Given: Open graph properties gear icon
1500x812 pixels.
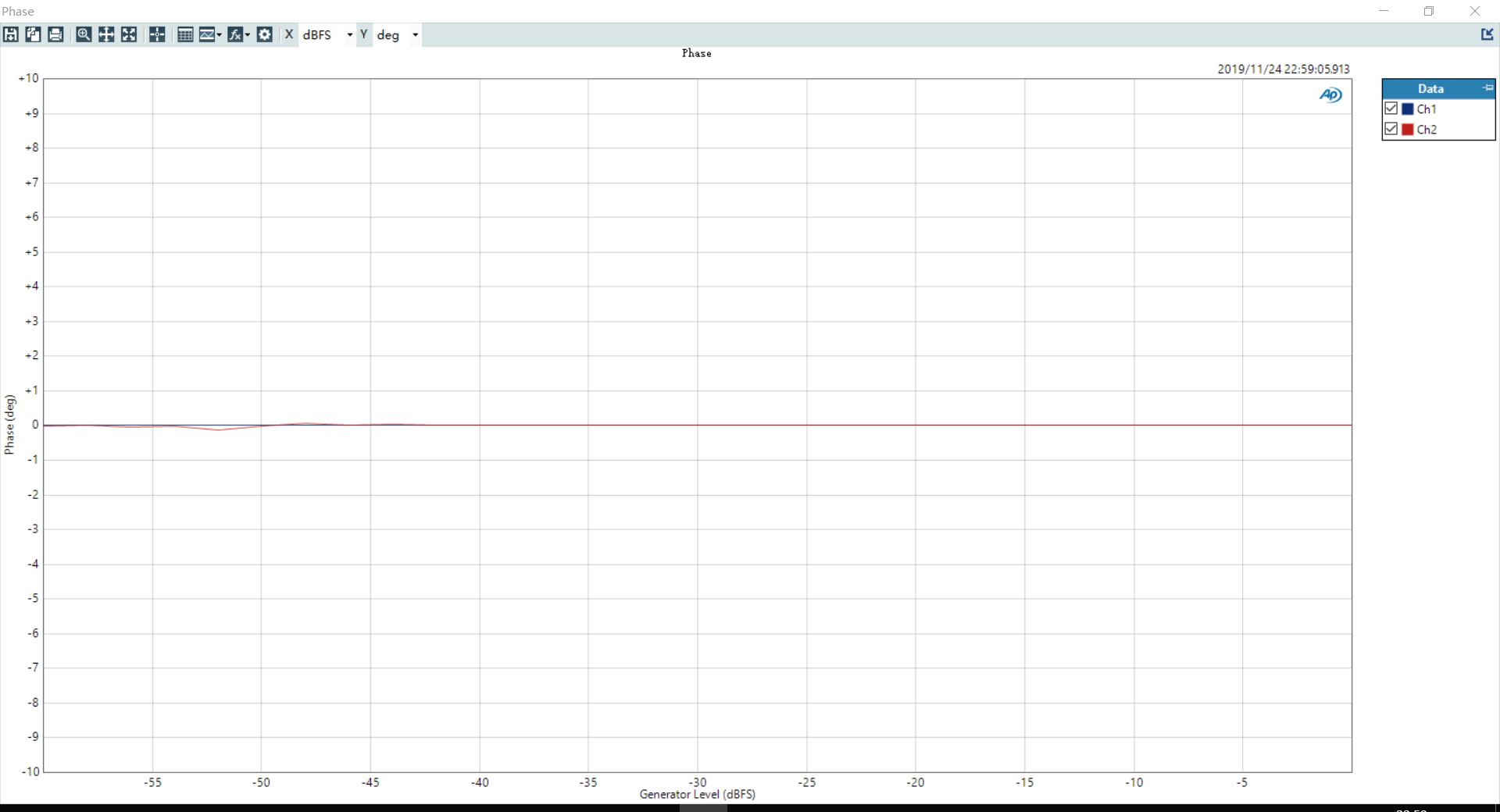Looking at the screenshot, I should click(265, 34).
